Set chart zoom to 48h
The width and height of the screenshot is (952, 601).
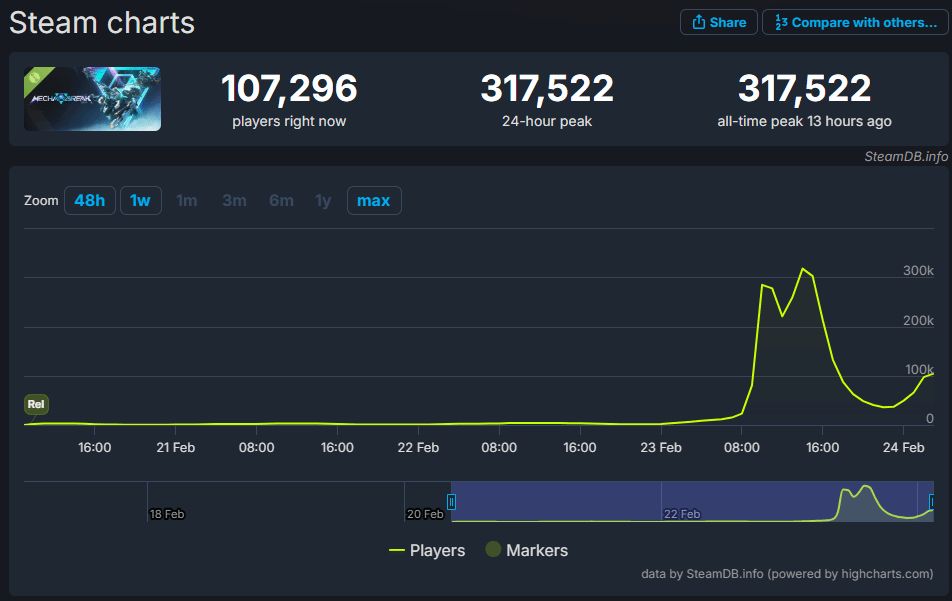click(89, 200)
